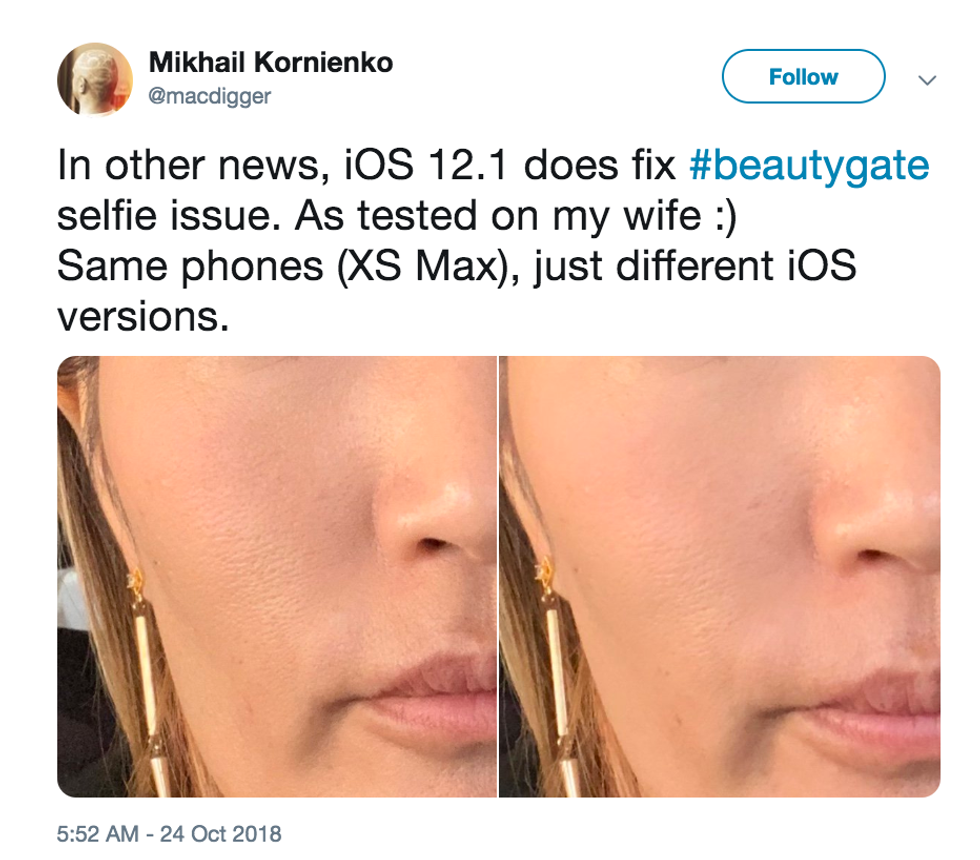Screen dimensions: 980x860
Task: Click the "Same phones (XS Max)" text line
Action: (x=456, y=266)
